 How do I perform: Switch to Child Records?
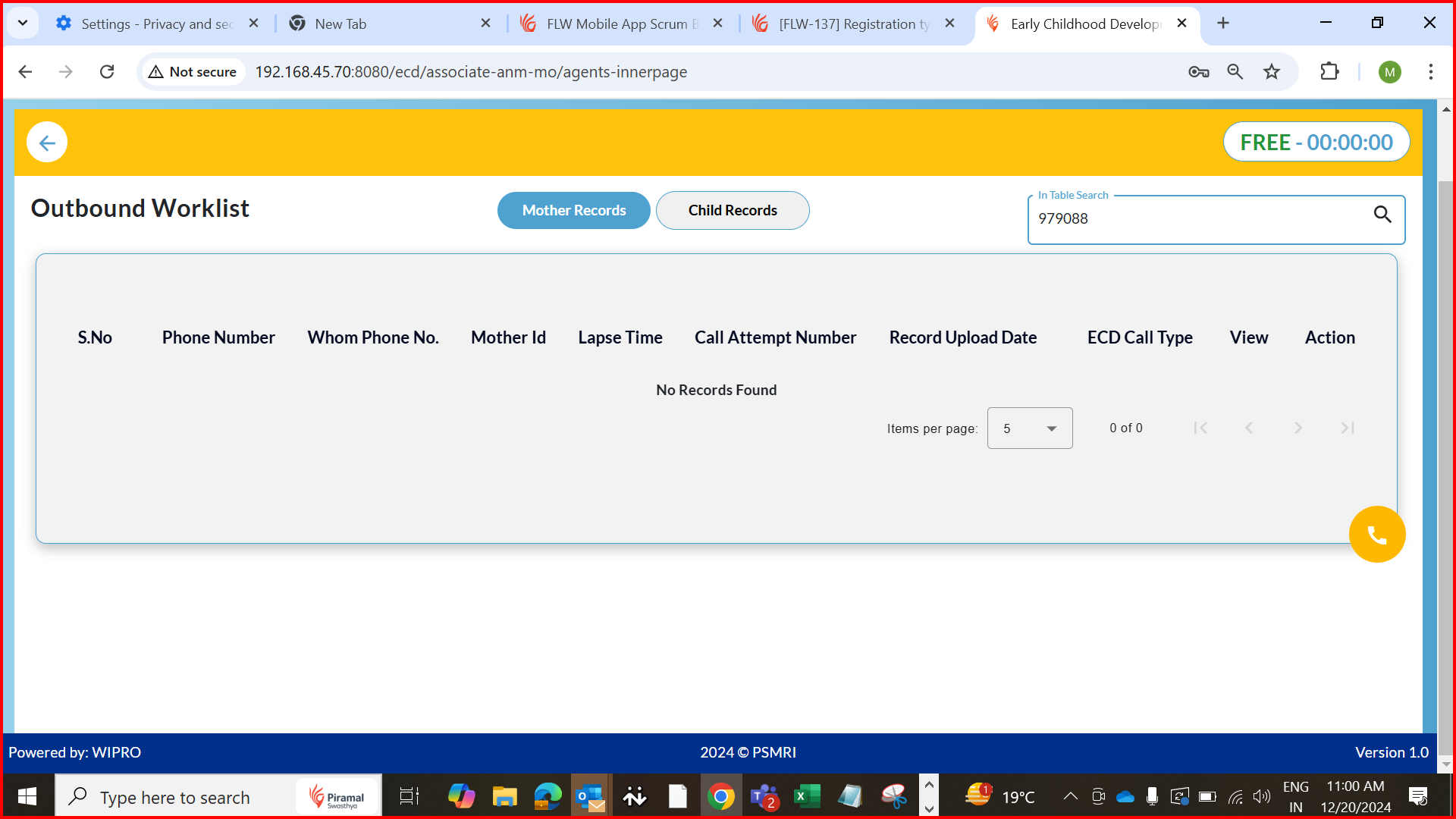tap(732, 210)
